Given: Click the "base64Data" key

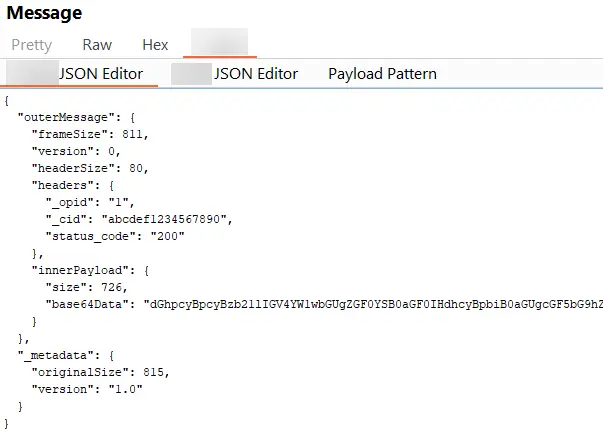Looking at the screenshot, I should pyautogui.click(x=87, y=304).
